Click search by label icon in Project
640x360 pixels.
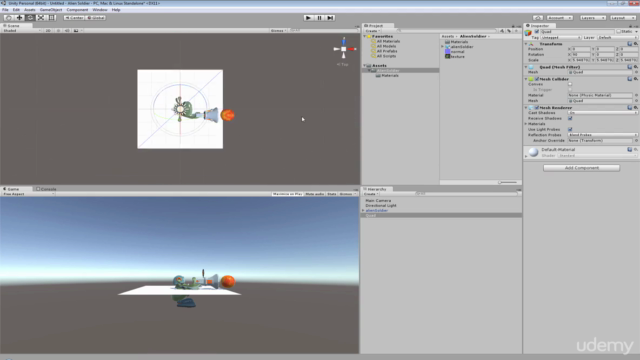tap(509, 31)
